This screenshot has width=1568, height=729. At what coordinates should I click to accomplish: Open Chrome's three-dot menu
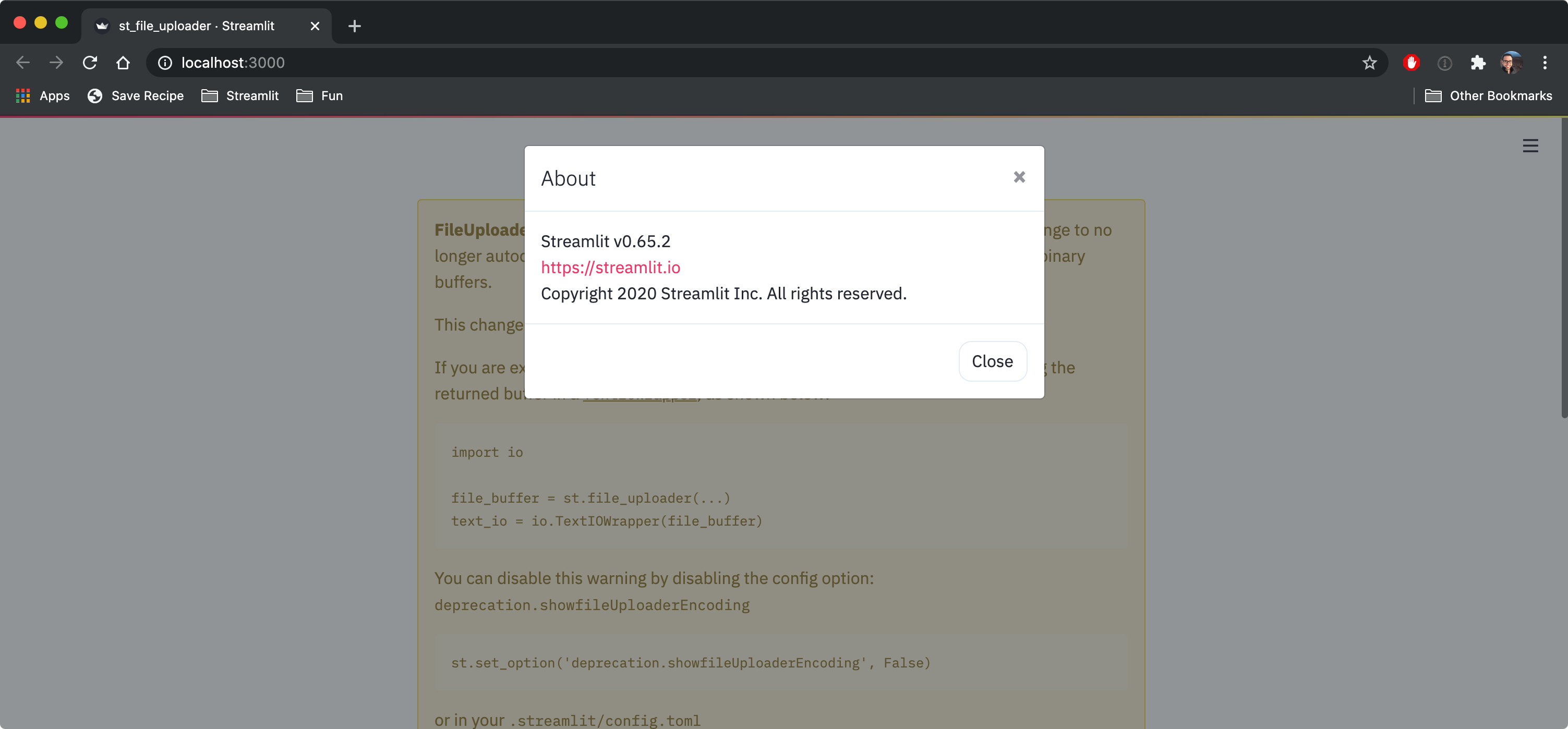1545,63
